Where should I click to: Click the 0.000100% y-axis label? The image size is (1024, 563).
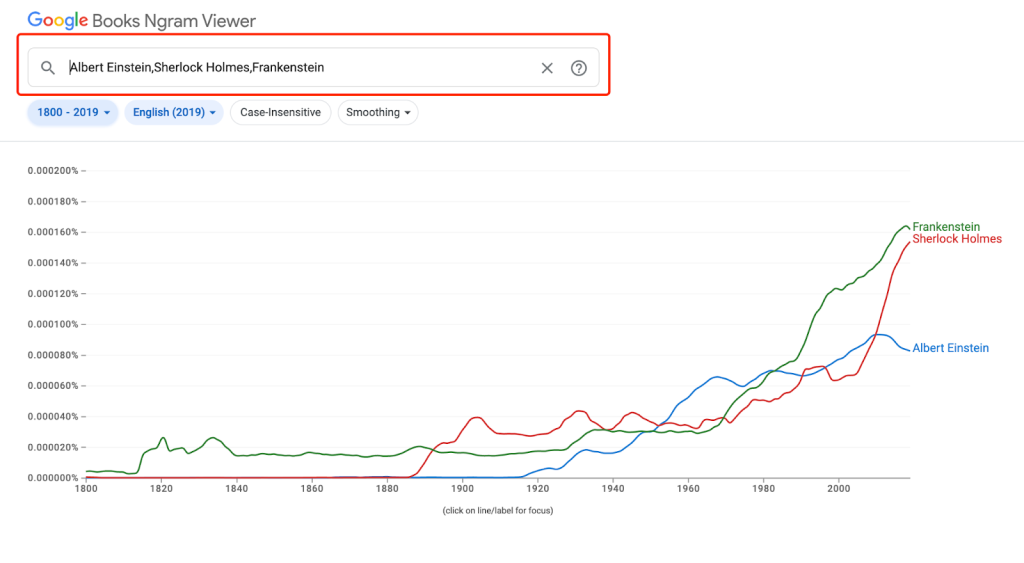pos(53,324)
